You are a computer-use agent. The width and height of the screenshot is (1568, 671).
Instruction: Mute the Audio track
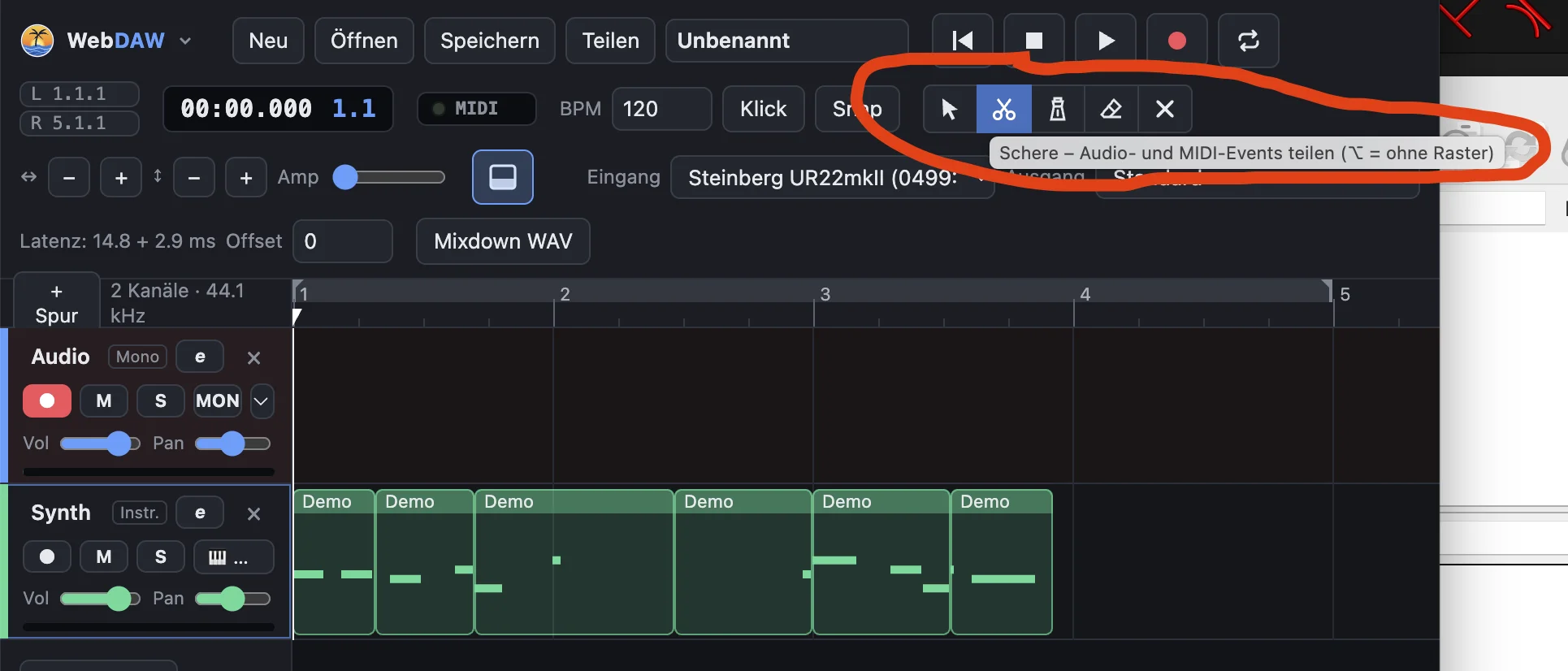point(104,400)
